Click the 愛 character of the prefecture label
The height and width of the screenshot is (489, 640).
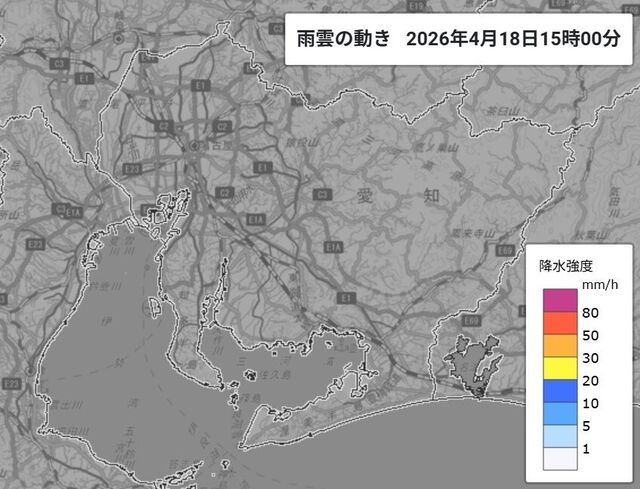click(x=364, y=196)
